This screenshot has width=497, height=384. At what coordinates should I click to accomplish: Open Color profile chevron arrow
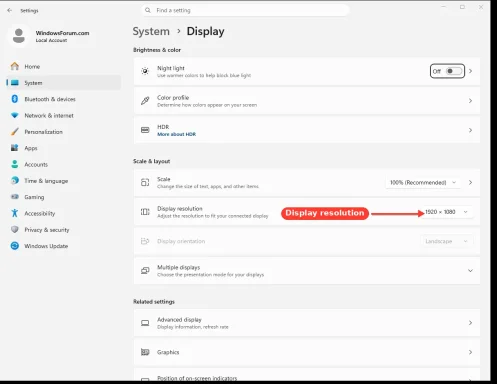pyautogui.click(x=470, y=101)
